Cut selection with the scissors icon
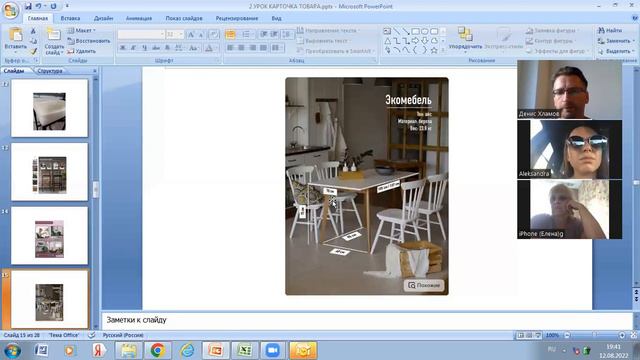This screenshot has width=640, height=360. 33,31
